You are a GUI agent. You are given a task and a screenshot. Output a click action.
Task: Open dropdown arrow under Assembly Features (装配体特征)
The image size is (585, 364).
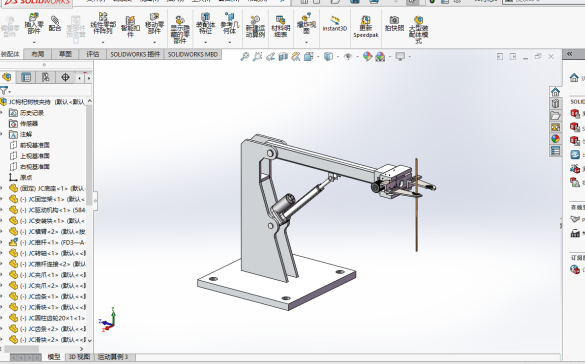[x=205, y=42]
